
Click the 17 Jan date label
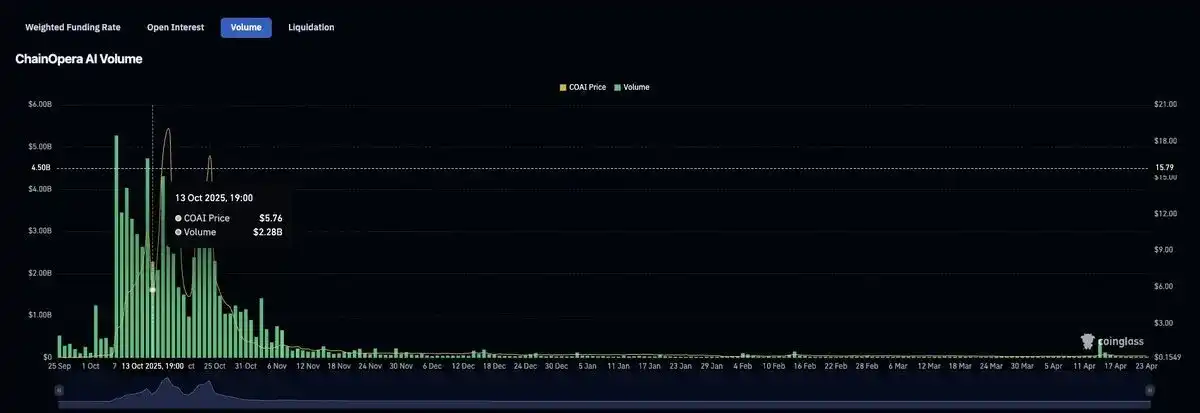click(650, 366)
